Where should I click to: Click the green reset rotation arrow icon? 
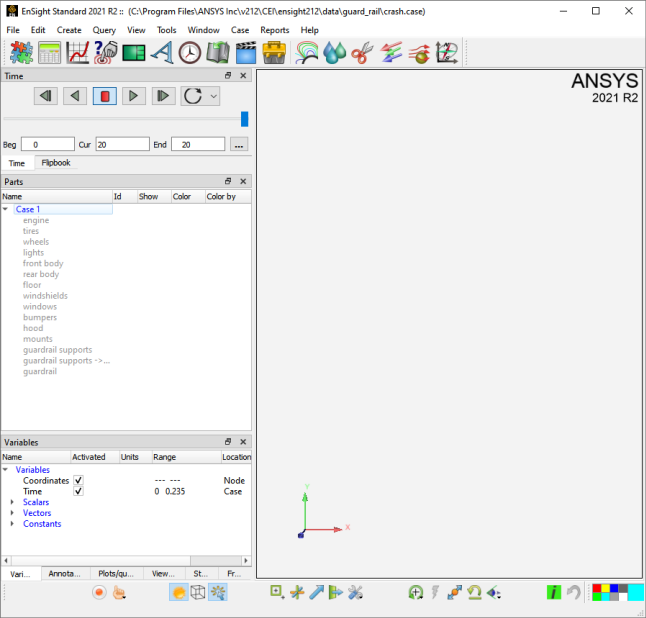point(474,593)
